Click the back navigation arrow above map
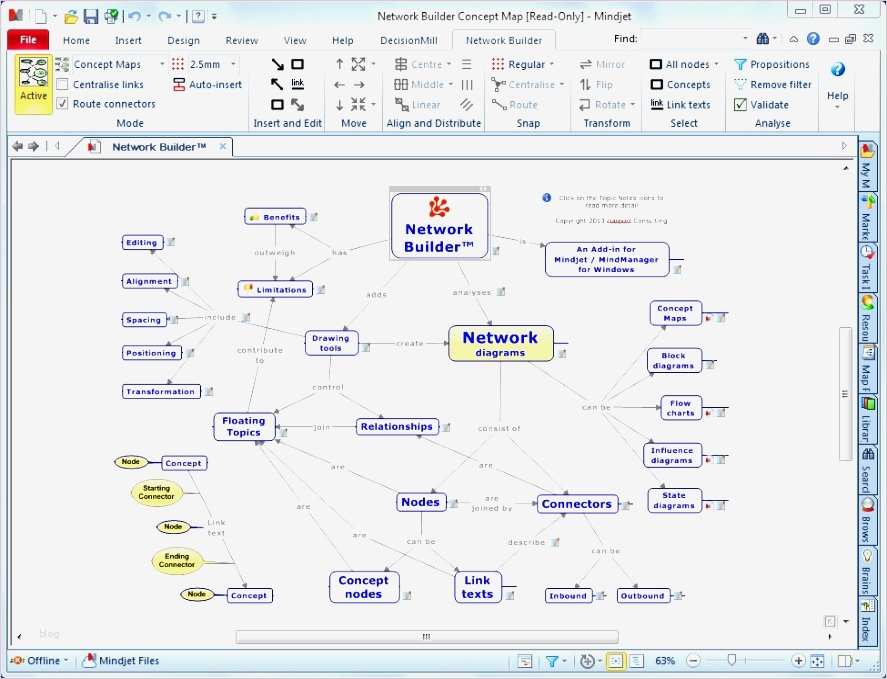This screenshot has width=887, height=679. click(18, 147)
